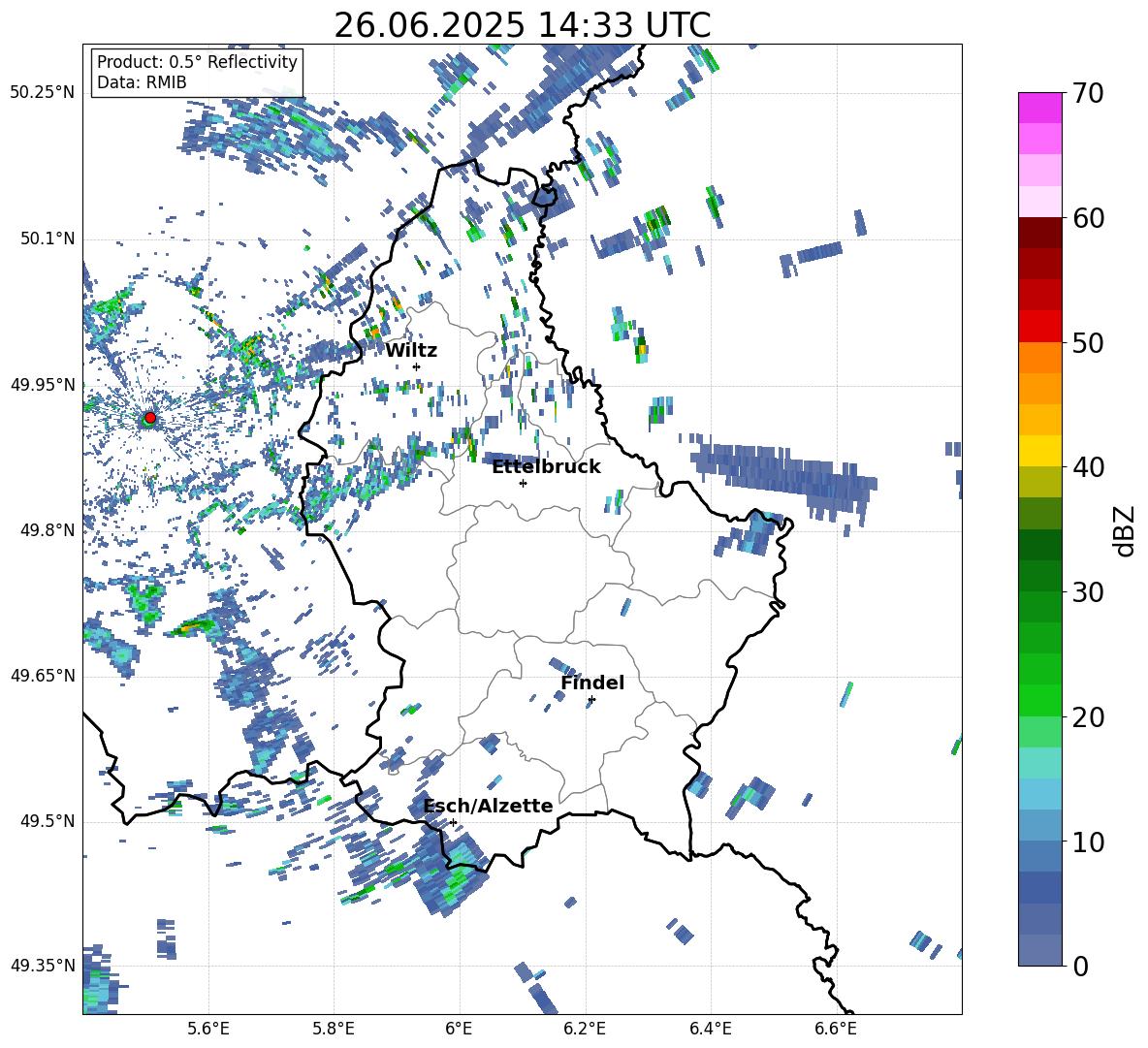The width and height of the screenshot is (1148, 1048).
Task: Click the large radar echo south of Esch/Alzette
Action: coord(449,874)
